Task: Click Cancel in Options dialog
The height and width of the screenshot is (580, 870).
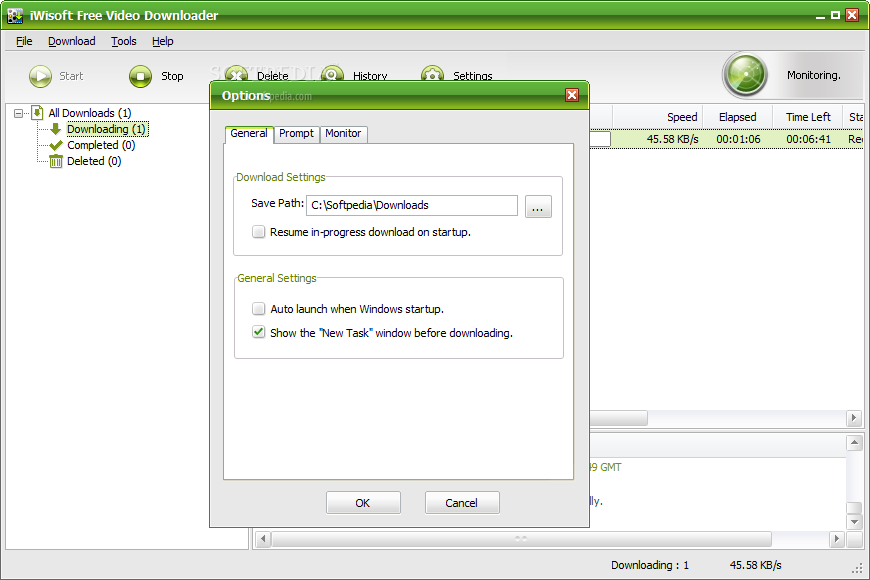Action: coord(462,503)
